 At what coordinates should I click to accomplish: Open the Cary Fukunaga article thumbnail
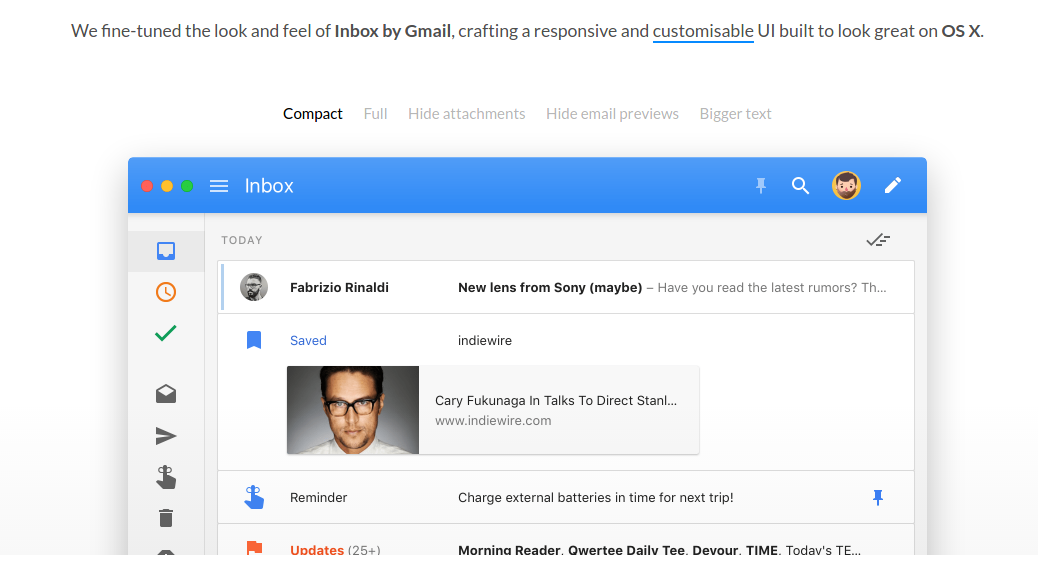coord(353,410)
